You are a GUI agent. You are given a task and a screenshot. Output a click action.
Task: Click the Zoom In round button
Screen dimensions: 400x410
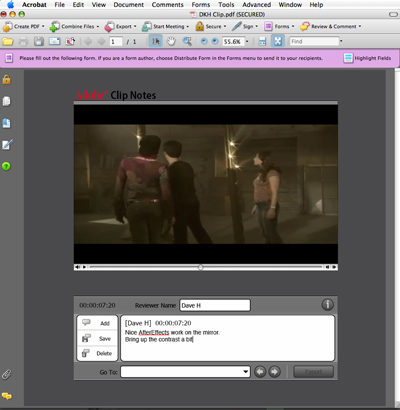[215, 41]
